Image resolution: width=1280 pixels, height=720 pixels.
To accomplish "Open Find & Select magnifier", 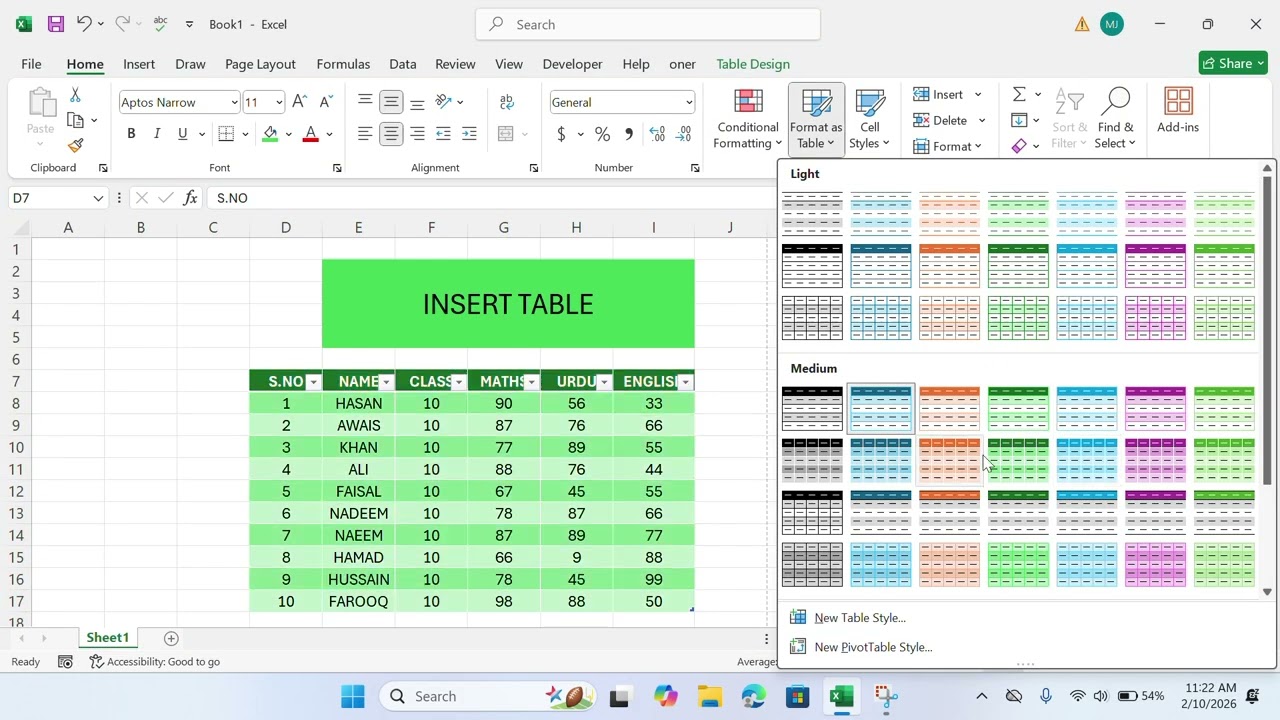I will point(1115,118).
